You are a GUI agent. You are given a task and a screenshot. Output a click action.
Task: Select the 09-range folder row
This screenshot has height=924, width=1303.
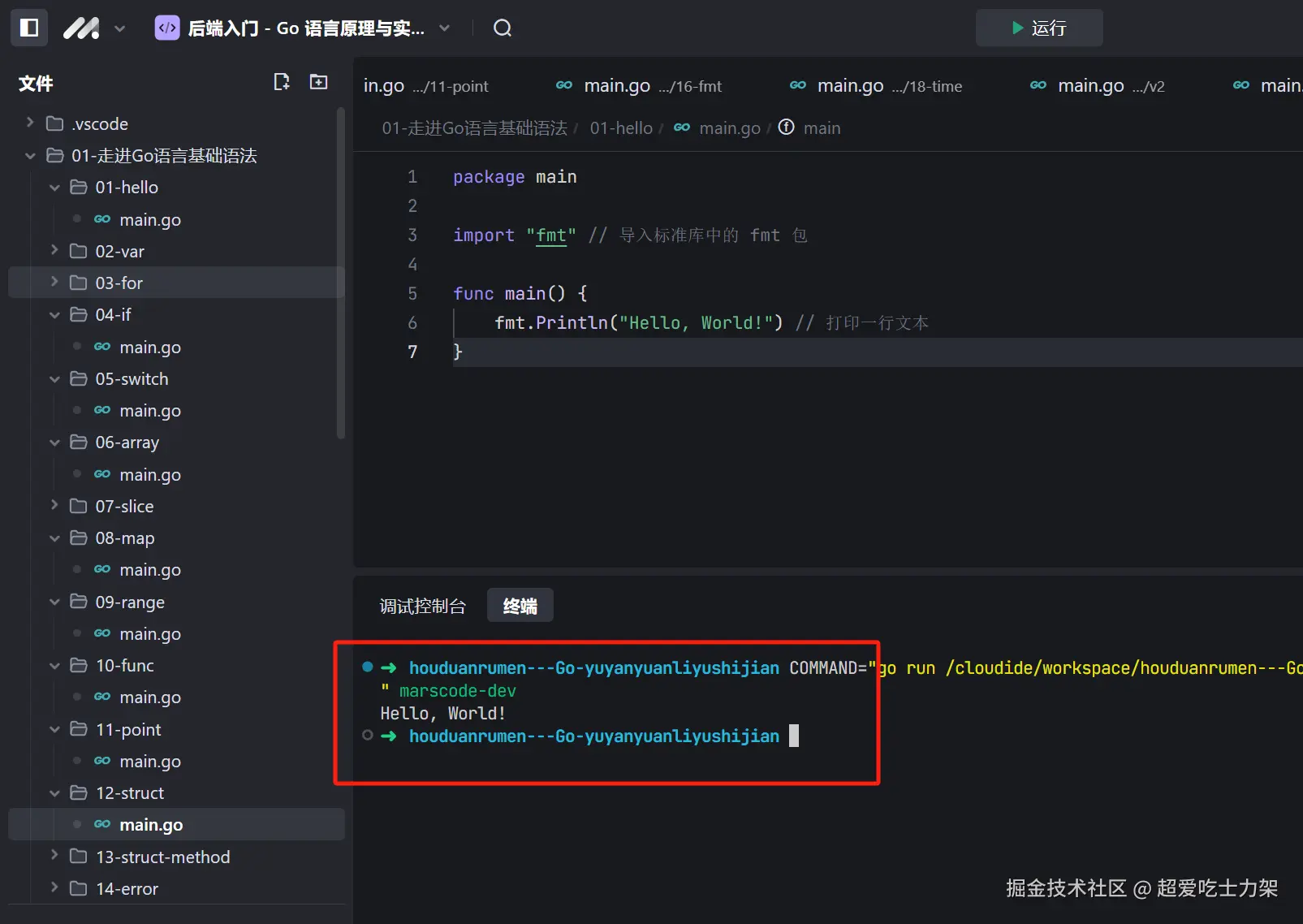[177, 602]
